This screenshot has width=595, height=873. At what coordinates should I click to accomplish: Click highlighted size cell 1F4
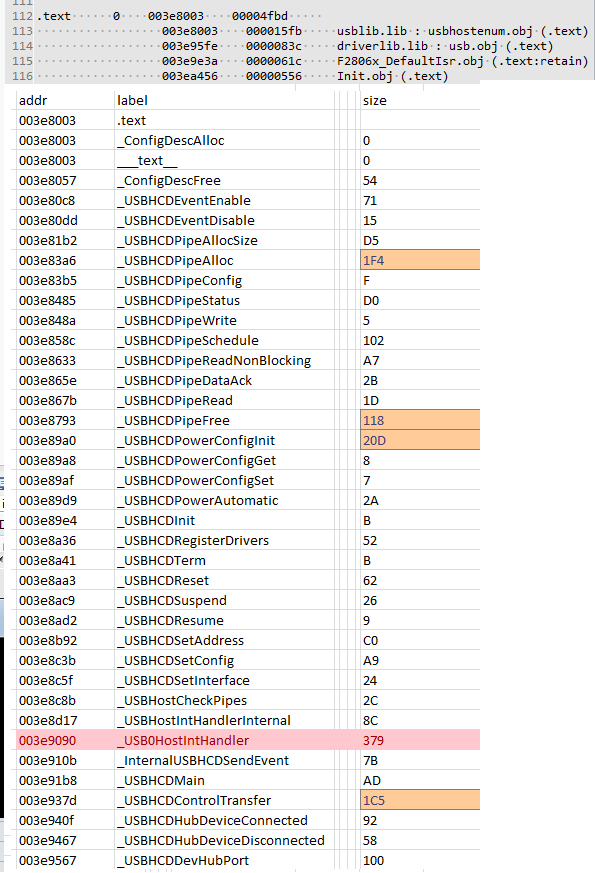pyautogui.click(x=420, y=260)
